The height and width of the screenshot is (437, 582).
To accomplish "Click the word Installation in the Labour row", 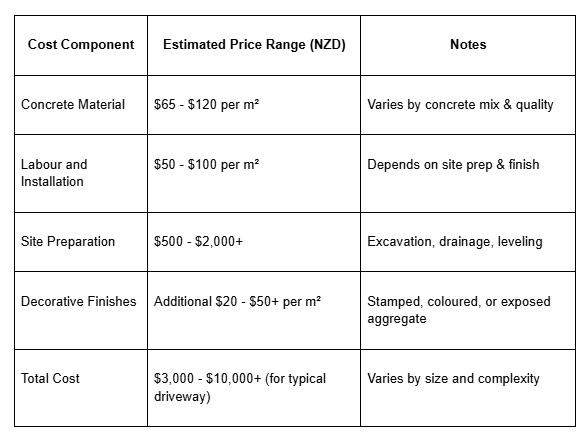I will pyautogui.click(x=52, y=182).
